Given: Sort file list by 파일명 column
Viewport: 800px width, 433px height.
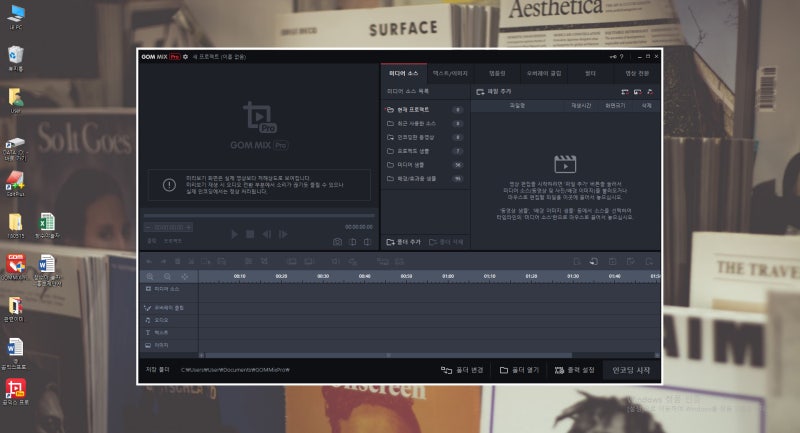Looking at the screenshot, I should [x=517, y=106].
